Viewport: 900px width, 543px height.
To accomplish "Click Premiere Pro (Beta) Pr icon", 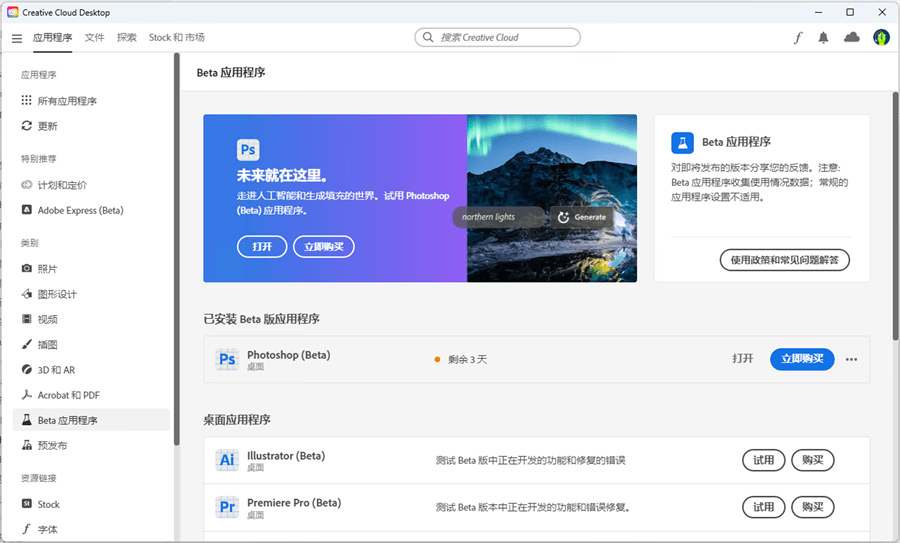I will pos(227,507).
